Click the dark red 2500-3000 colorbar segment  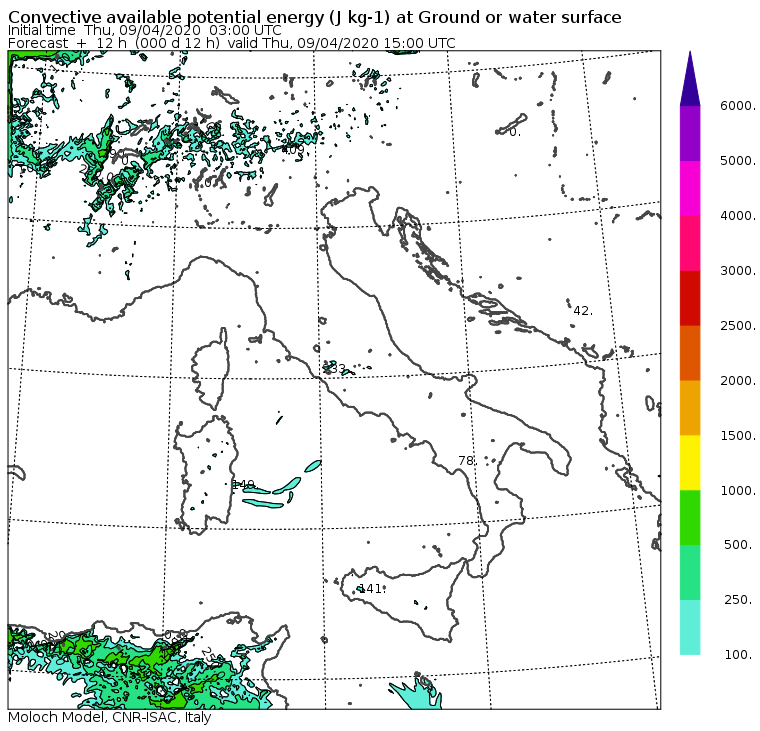coord(690,298)
